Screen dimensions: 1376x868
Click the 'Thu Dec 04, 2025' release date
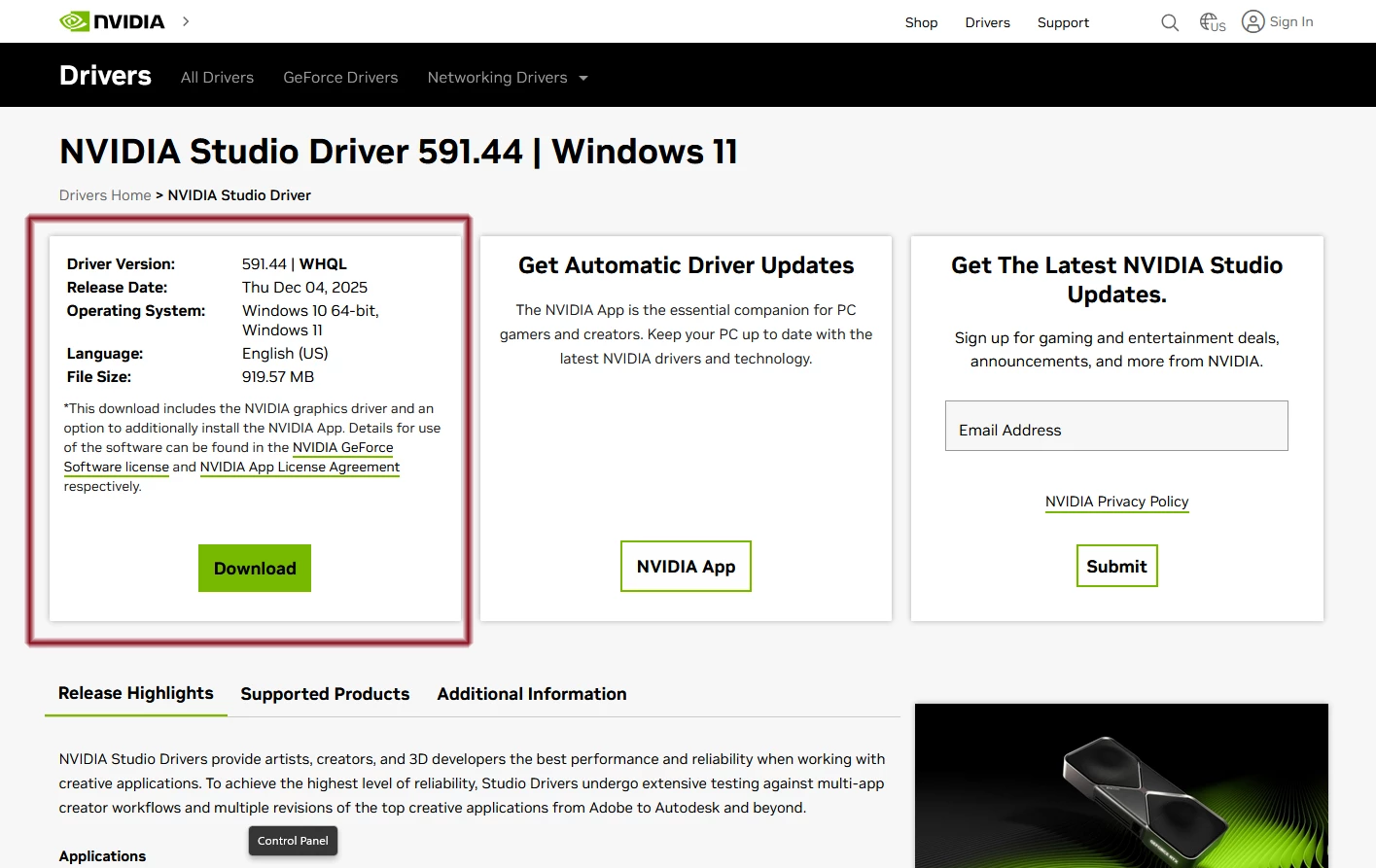304,288
